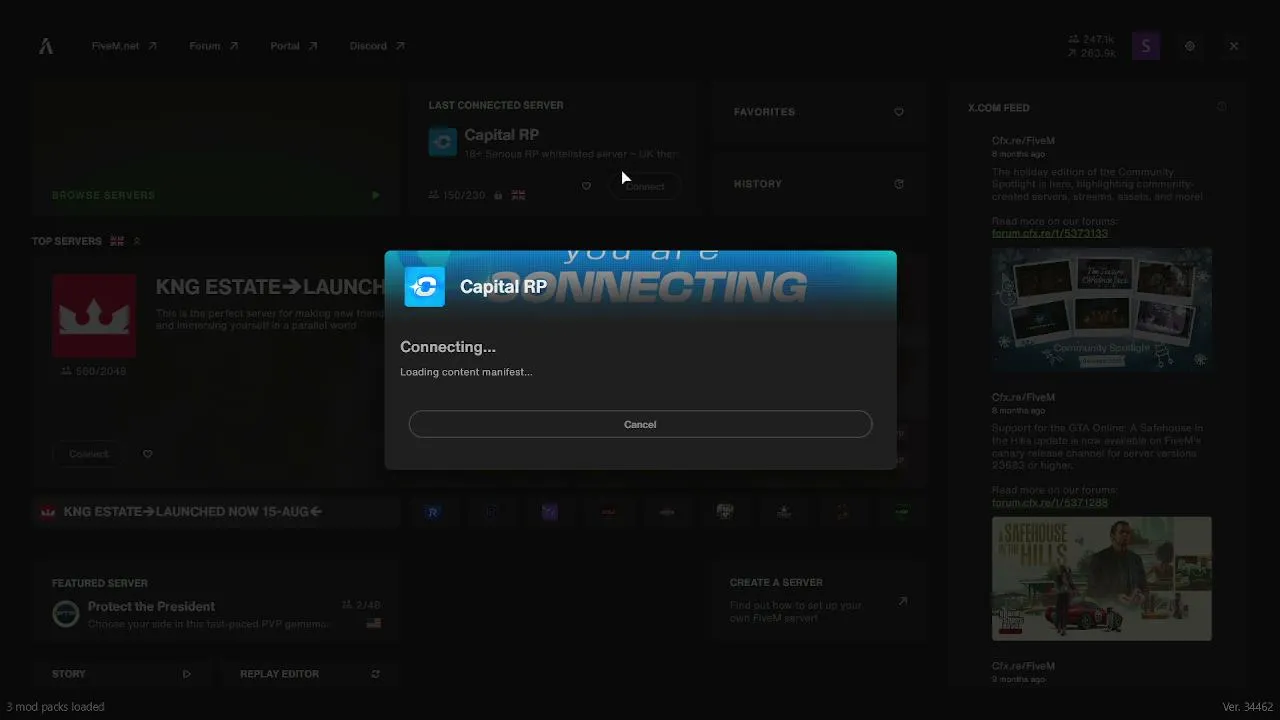This screenshot has height=720, width=1280.
Task: Close the FiveM launcher with the X icon
Action: 1234,46
